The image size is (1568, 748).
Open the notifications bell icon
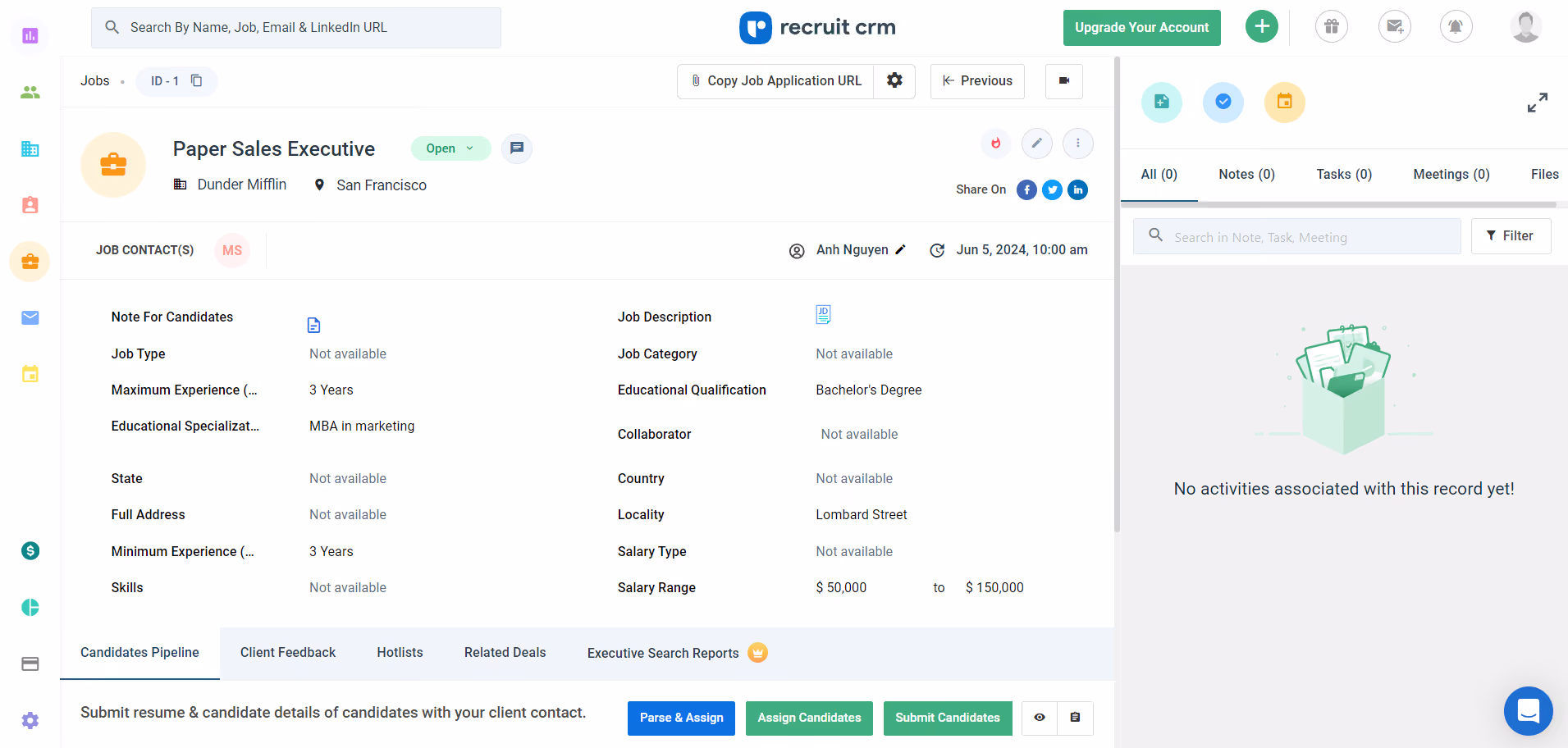click(1456, 26)
